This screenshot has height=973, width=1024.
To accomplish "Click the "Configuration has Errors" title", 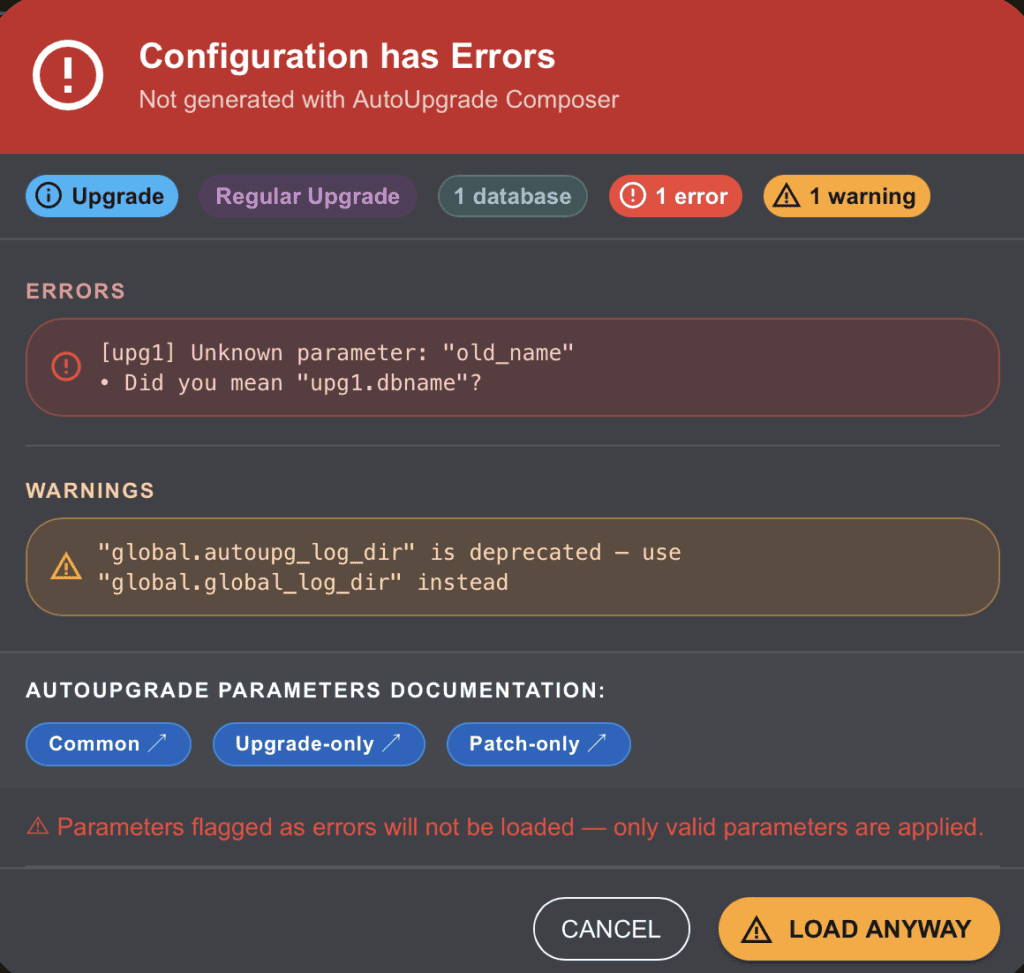I will tap(347, 56).
